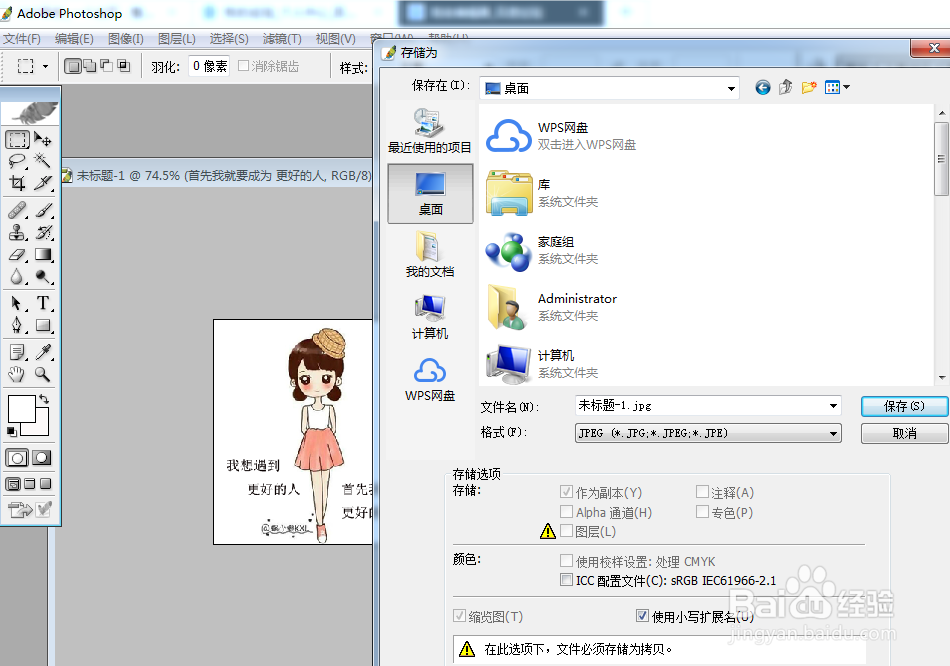Select the Move tool
Viewport: 950px width, 666px height.
[x=42, y=139]
